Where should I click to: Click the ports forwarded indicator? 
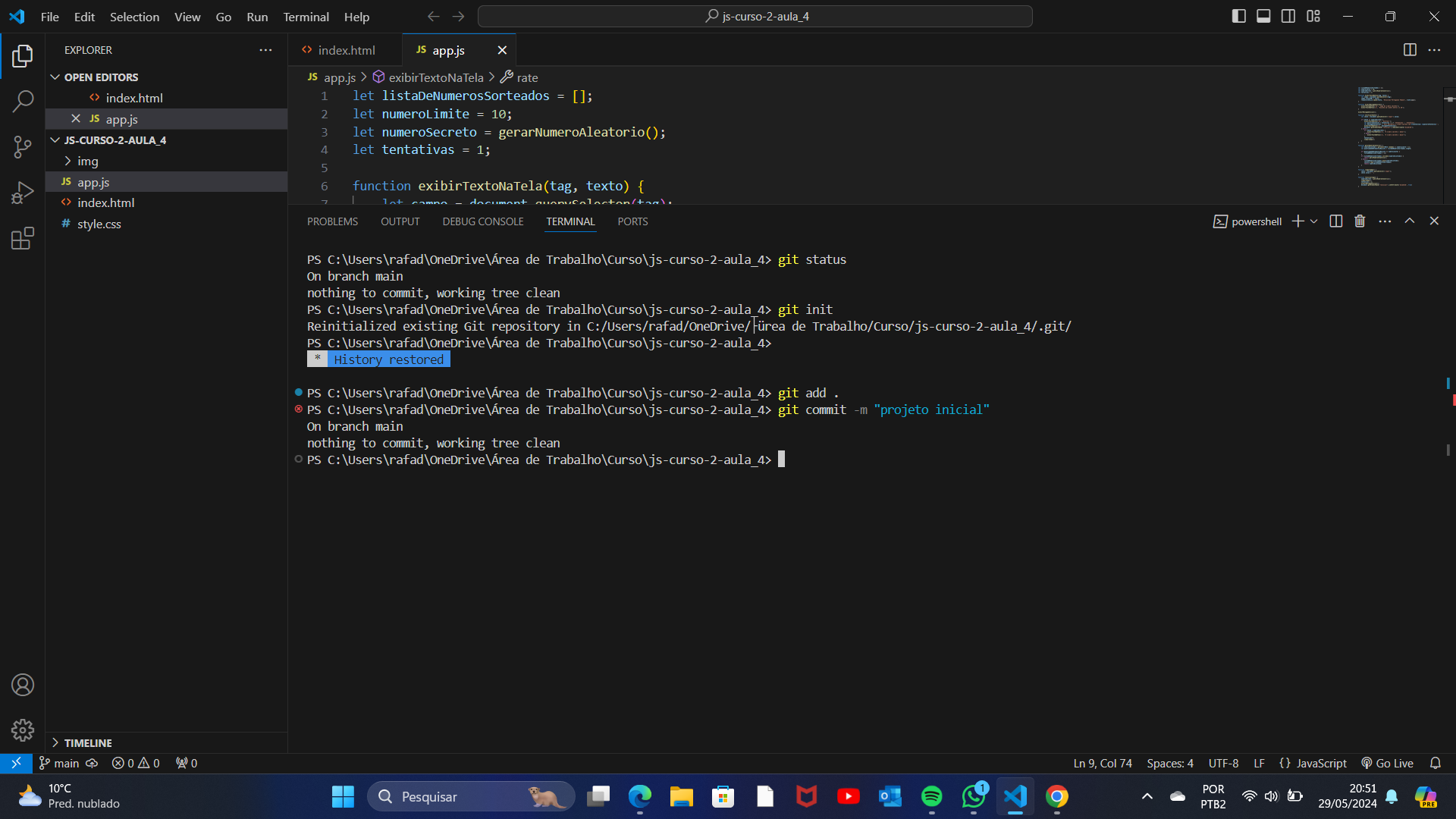[187, 763]
